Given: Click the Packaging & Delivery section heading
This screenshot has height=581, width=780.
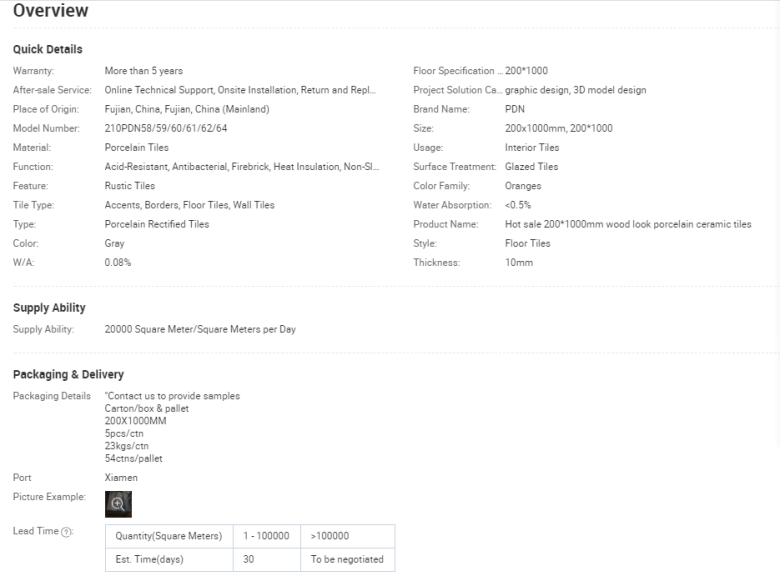Looking at the screenshot, I should point(68,374).
